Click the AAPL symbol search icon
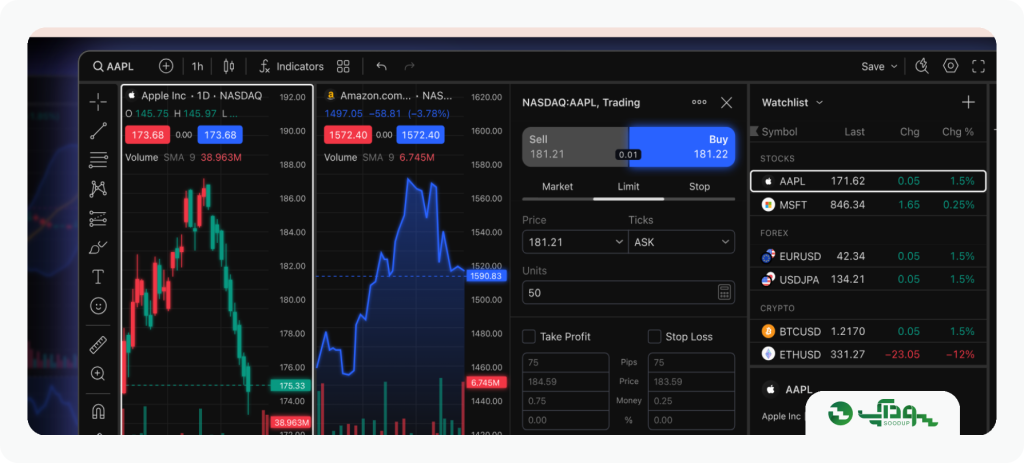Screen dimensions: 1024x463 tap(98, 67)
